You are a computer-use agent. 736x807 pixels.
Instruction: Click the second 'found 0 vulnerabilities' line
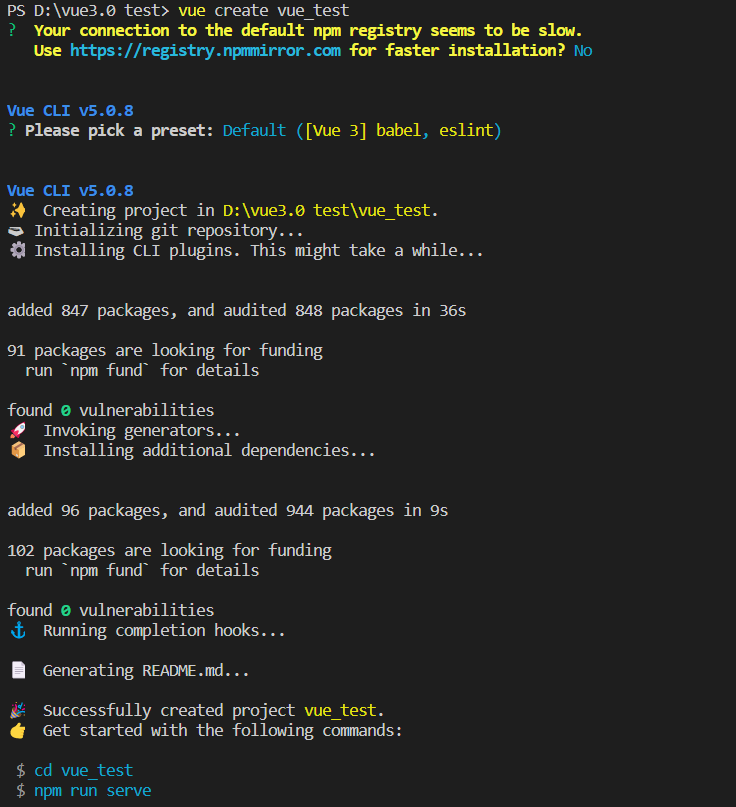(x=111, y=610)
